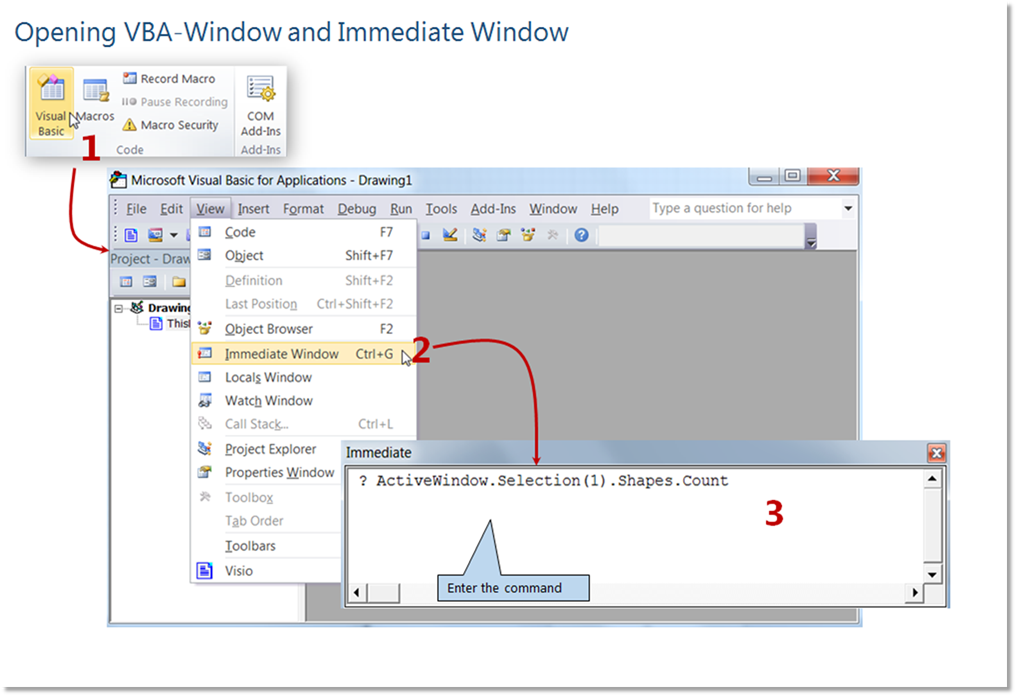
Task: Click the Reset (stop) toolbar icon
Action: click(426, 235)
